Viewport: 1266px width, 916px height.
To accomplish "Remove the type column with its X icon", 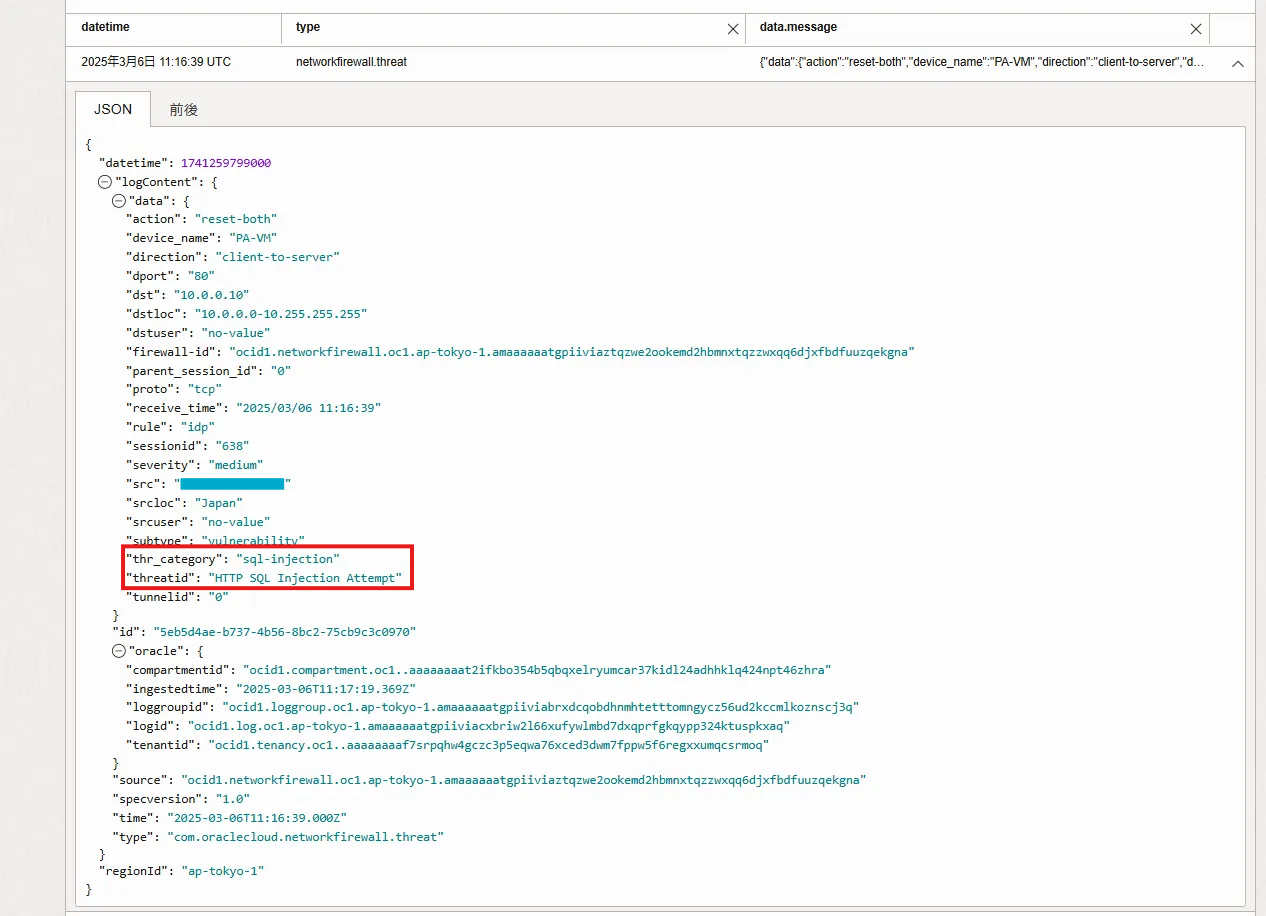I will tap(732, 29).
